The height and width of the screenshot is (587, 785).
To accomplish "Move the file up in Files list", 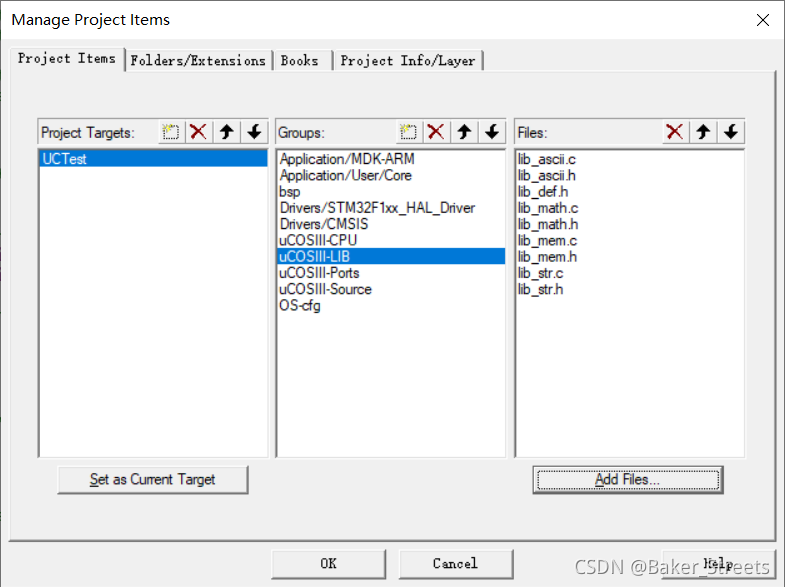I will coord(703,132).
